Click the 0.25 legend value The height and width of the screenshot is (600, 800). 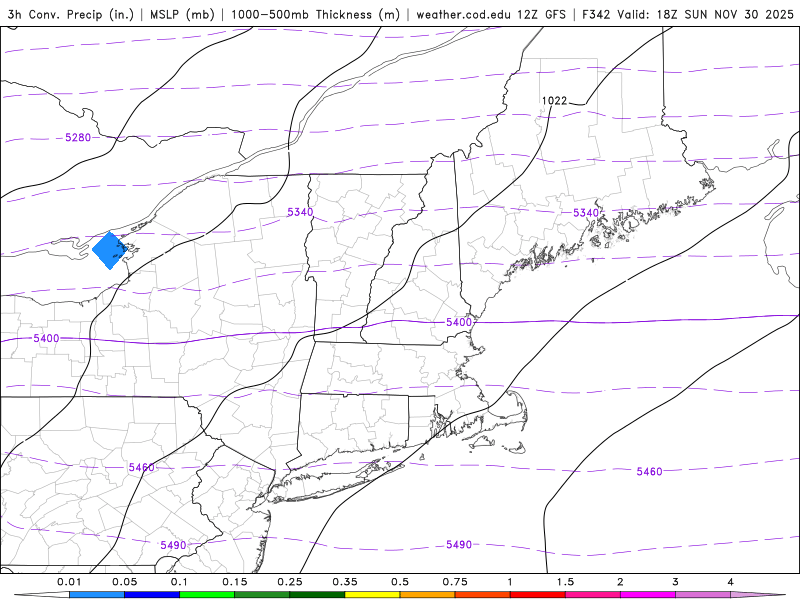click(x=290, y=582)
